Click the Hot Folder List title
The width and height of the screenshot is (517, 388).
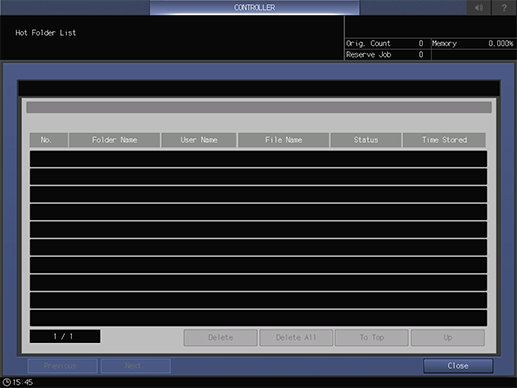[46, 33]
